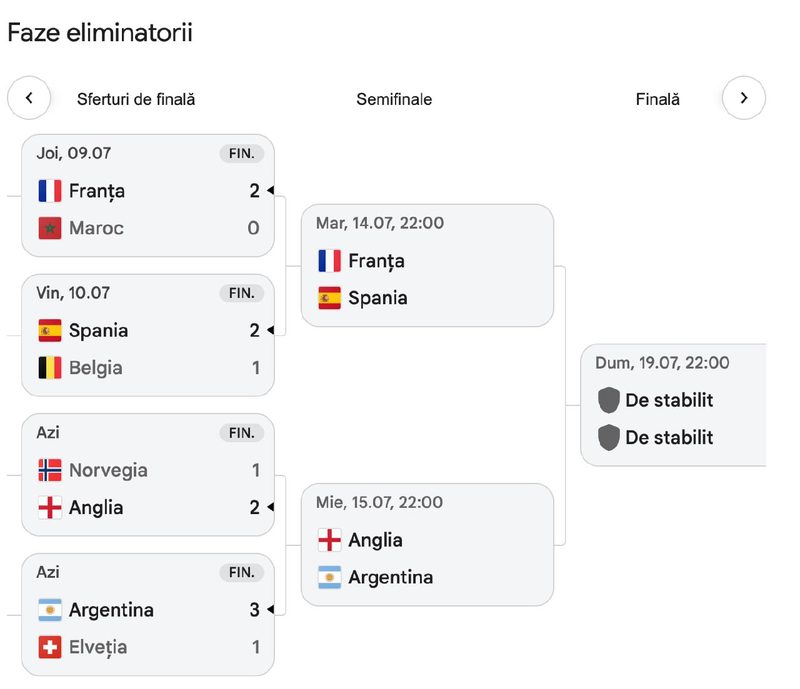800x689 pixels.
Task: Open the final match card dated 19.07
Action: coord(673,405)
